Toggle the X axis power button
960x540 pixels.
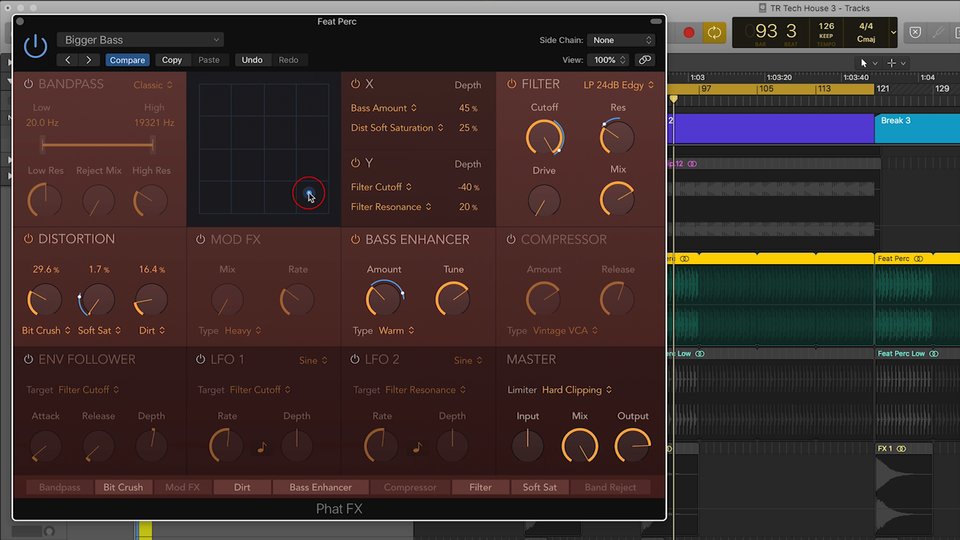pos(355,84)
